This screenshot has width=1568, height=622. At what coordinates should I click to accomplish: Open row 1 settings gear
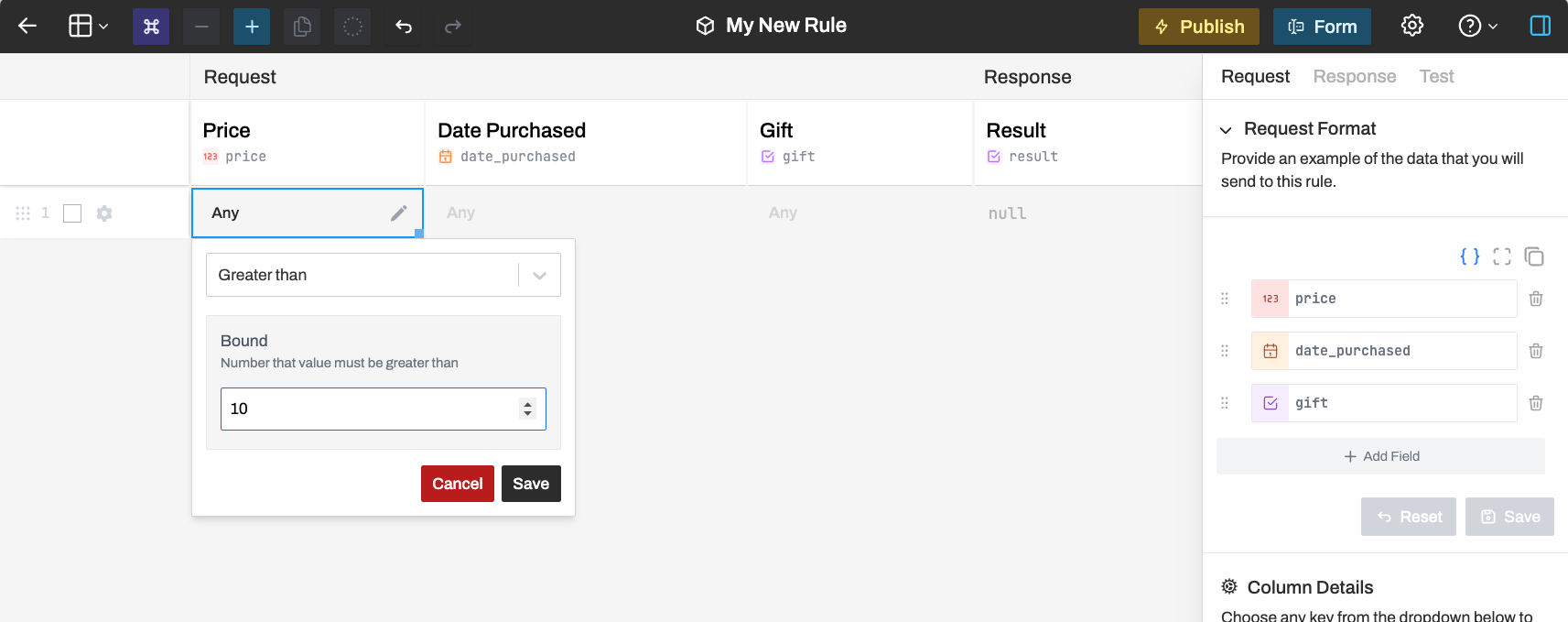pyautogui.click(x=104, y=213)
